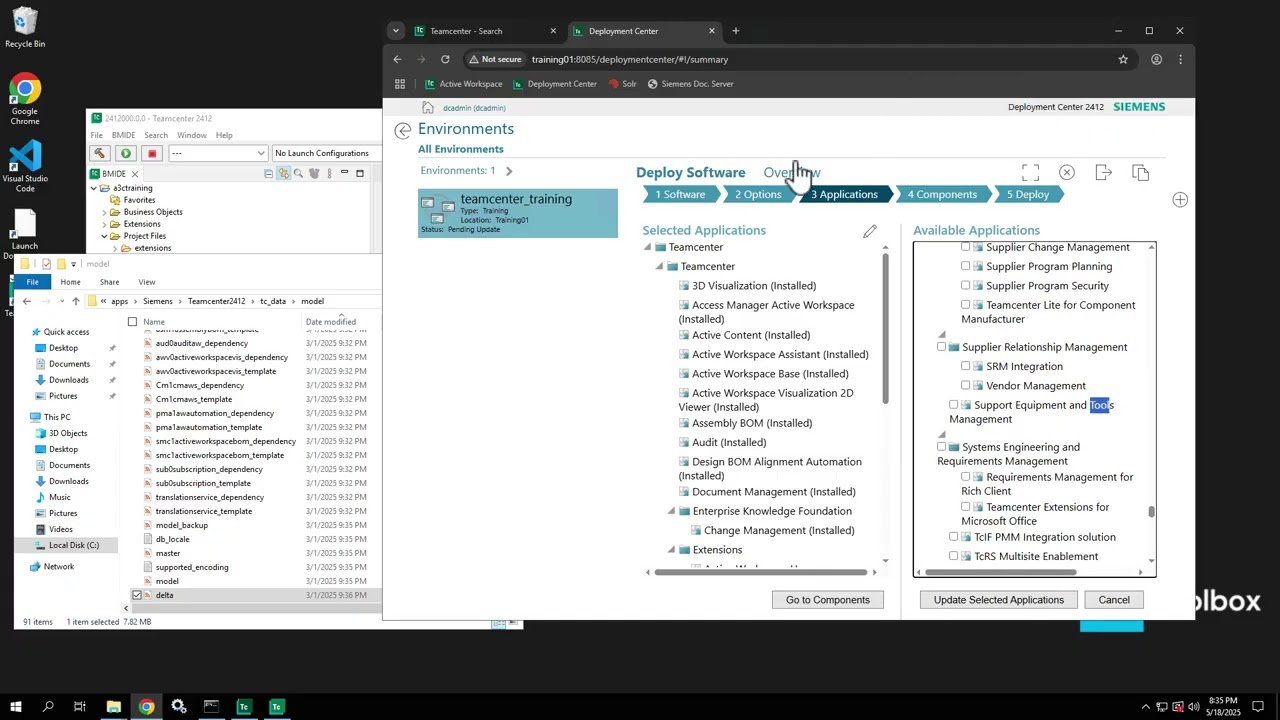Click the full screen icon in Deploy Software
The height and width of the screenshot is (720, 1280).
(x=1030, y=173)
